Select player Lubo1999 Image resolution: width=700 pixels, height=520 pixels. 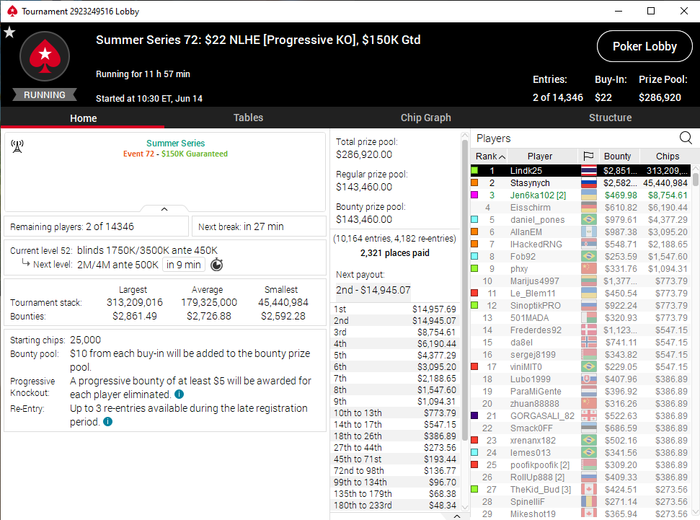tap(580, 379)
